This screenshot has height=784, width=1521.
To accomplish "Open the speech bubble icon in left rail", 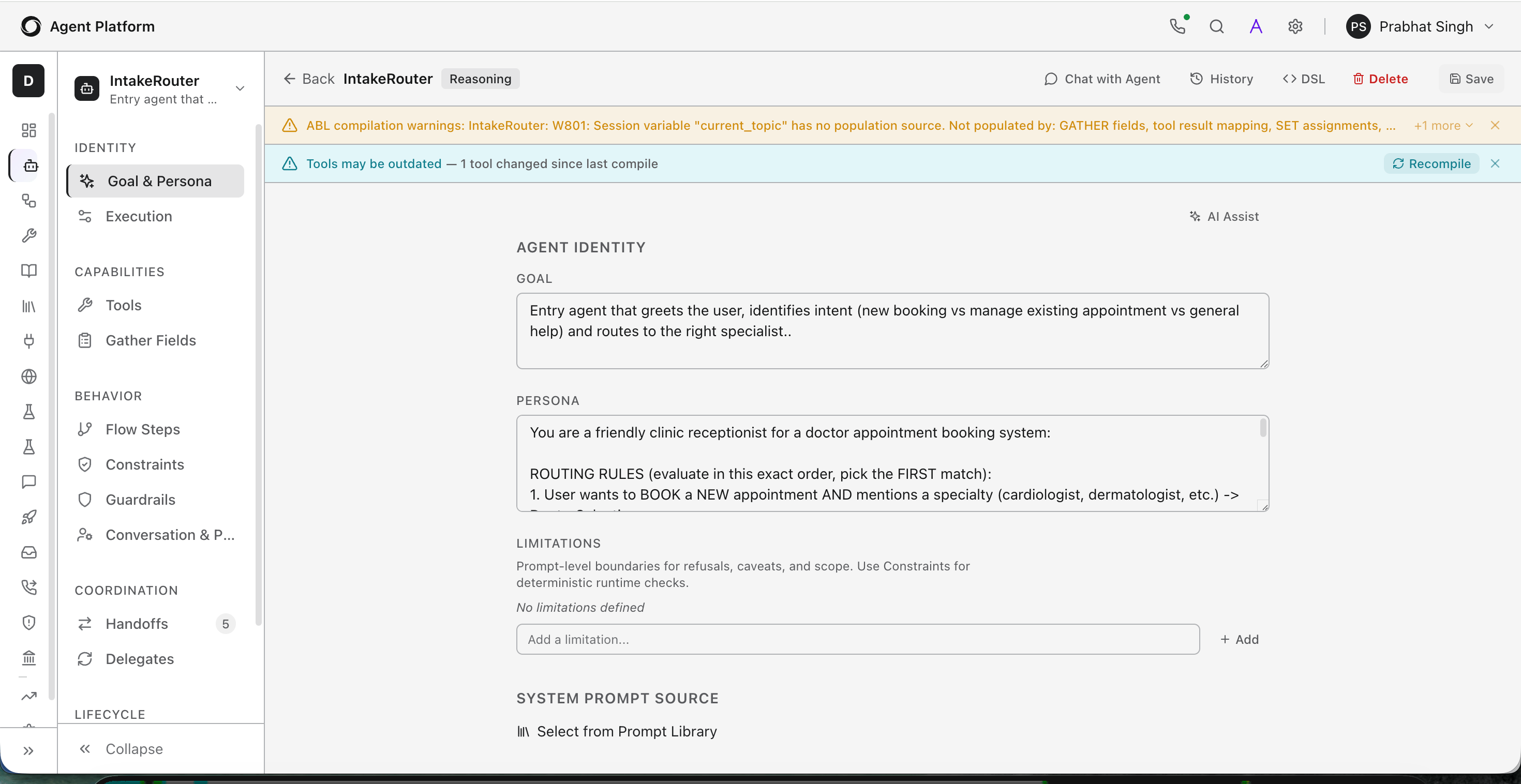I will pyautogui.click(x=28, y=482).
